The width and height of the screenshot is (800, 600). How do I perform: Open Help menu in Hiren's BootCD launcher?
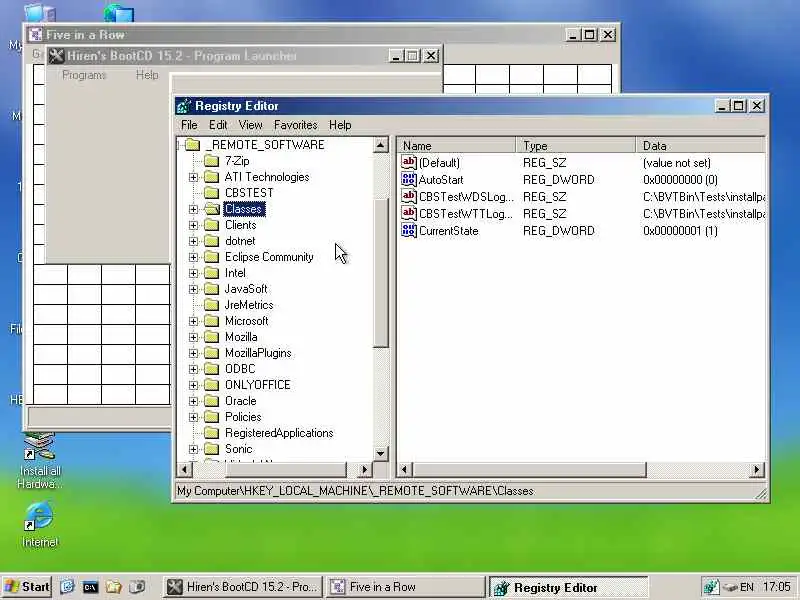[x=147, y=75]
